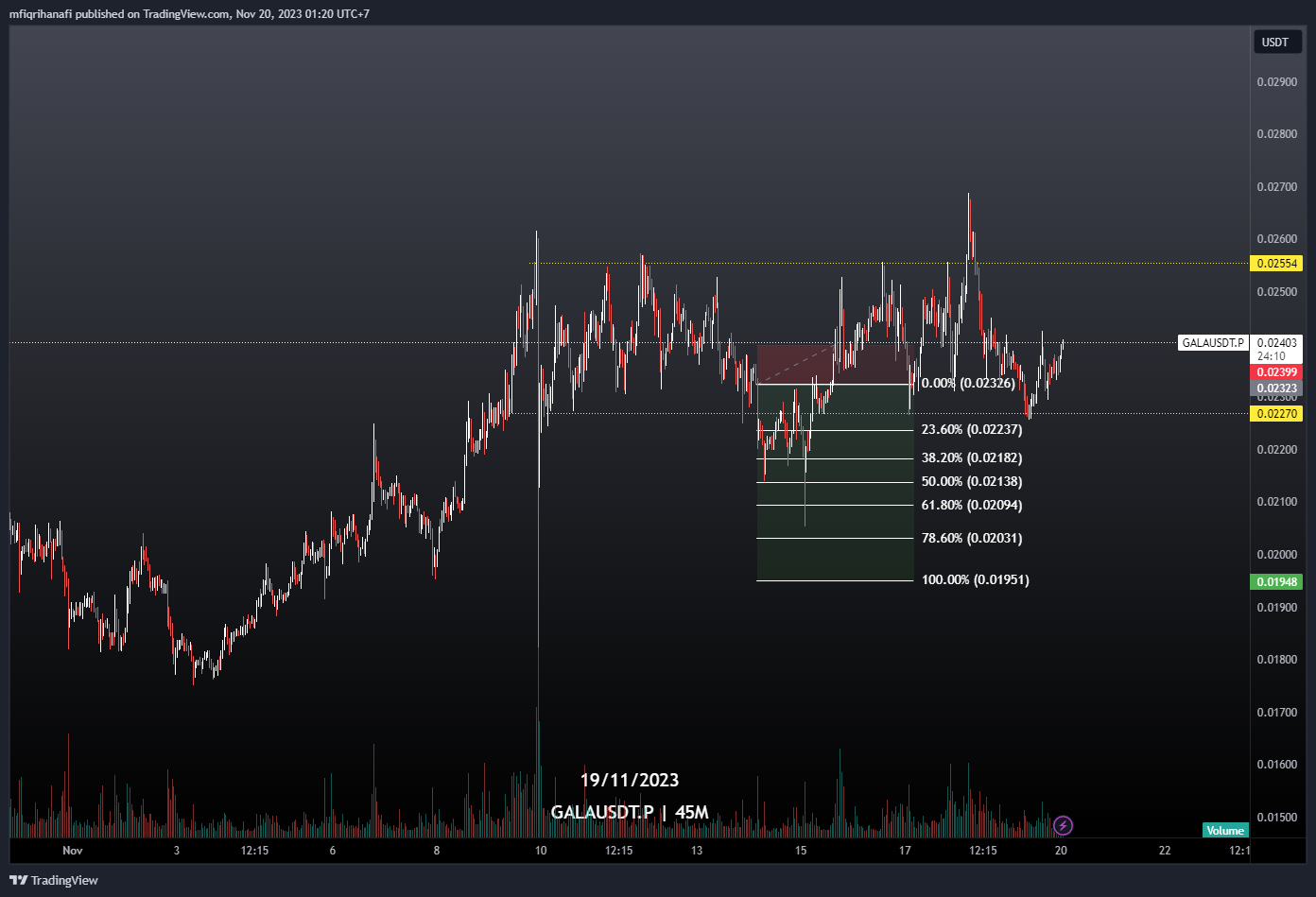This screenshot has width=1316, height=897.
Task: Click the 3 date label on time axis
Action: point(177,851)
